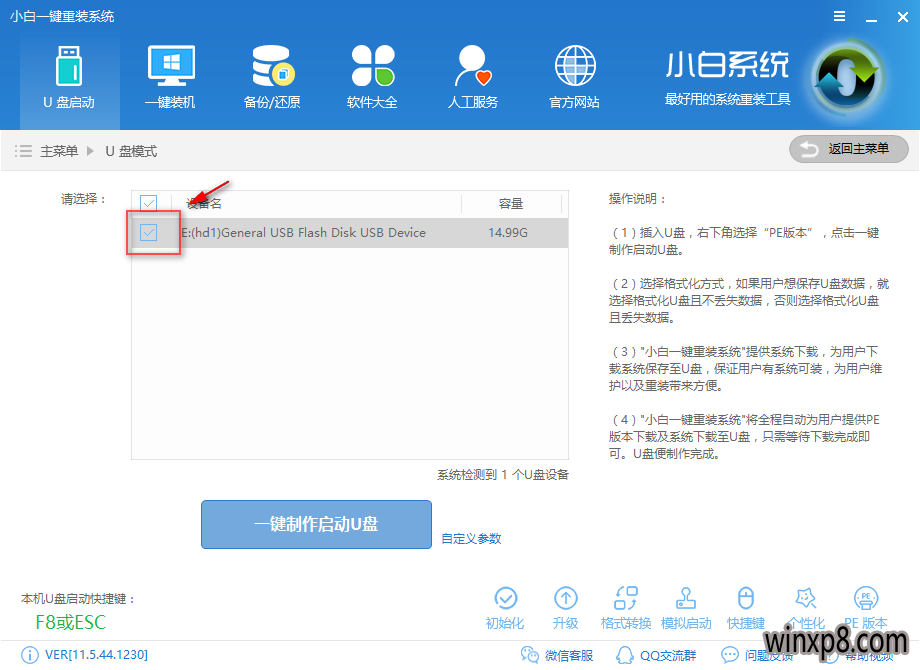The height and width of the screenshot is (670, 920).
Task: Close the 小白一键重装系统 window
Action: tap(903, 17)
